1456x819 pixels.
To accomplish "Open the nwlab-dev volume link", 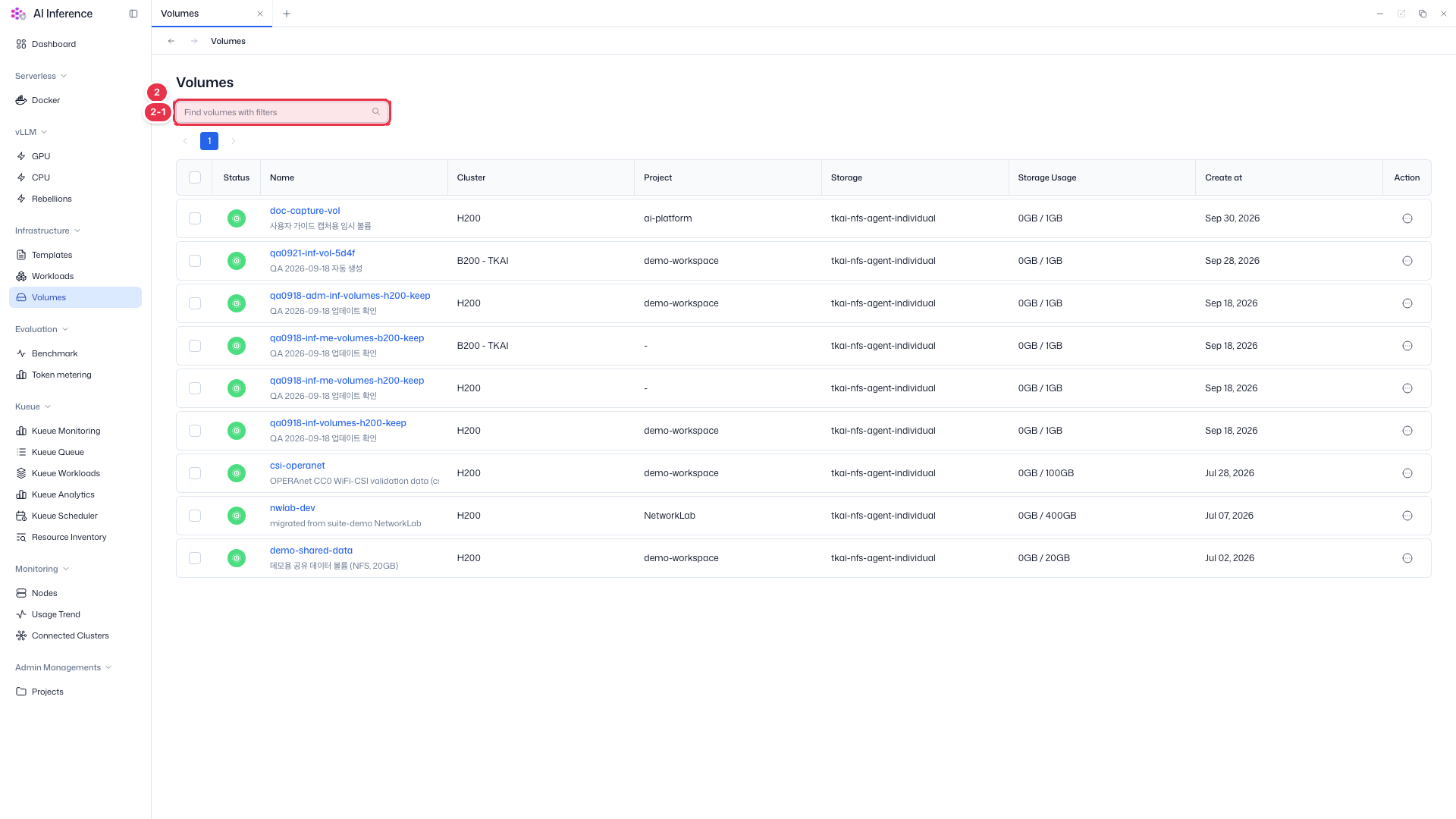I will click(292, 508).
